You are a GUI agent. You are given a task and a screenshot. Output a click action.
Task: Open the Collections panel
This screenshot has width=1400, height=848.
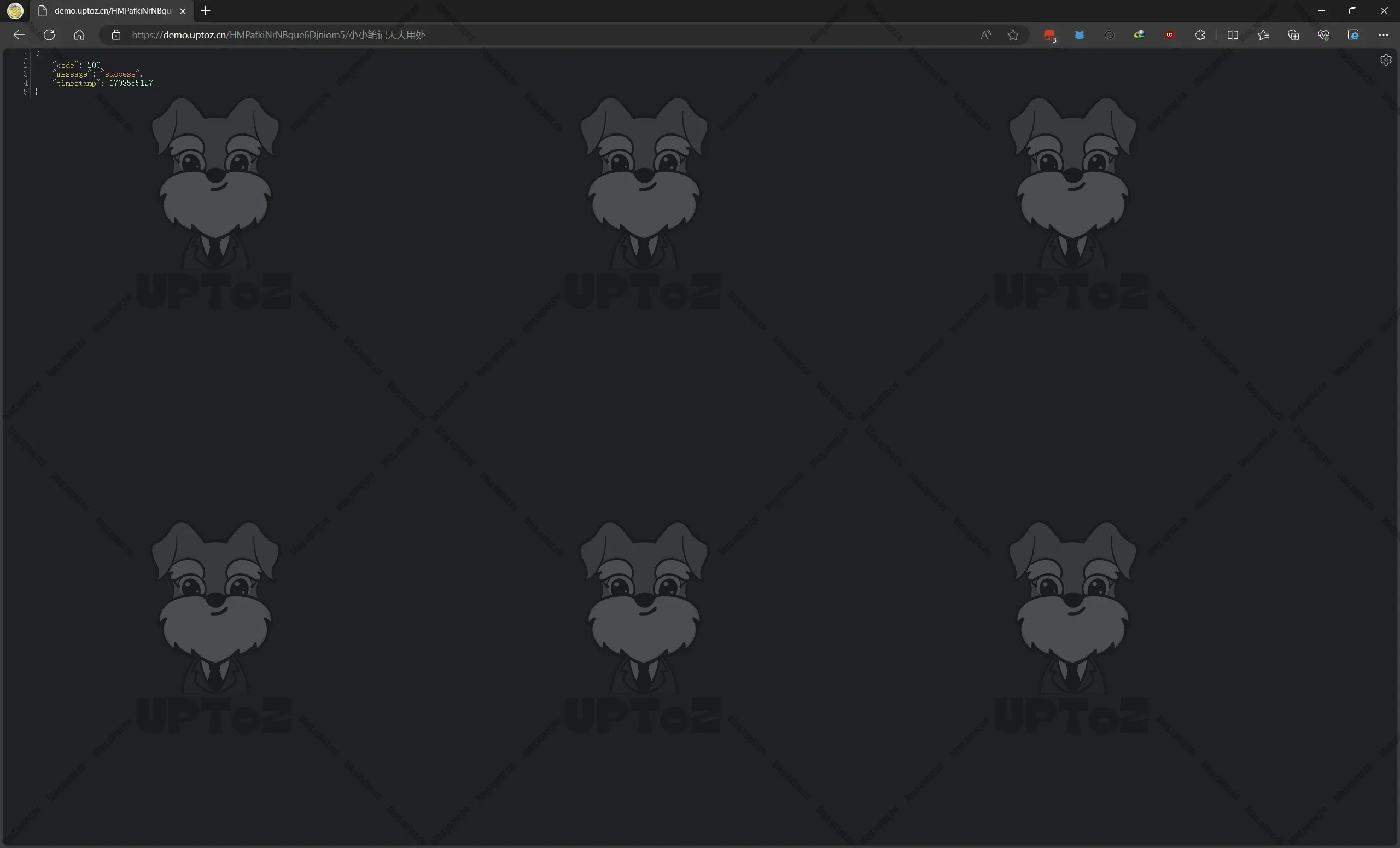click(x=1293, y=34)
